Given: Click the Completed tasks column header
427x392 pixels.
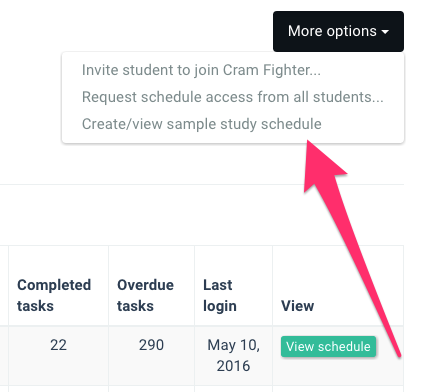Looking at the screenshot, I should point(54,295).
